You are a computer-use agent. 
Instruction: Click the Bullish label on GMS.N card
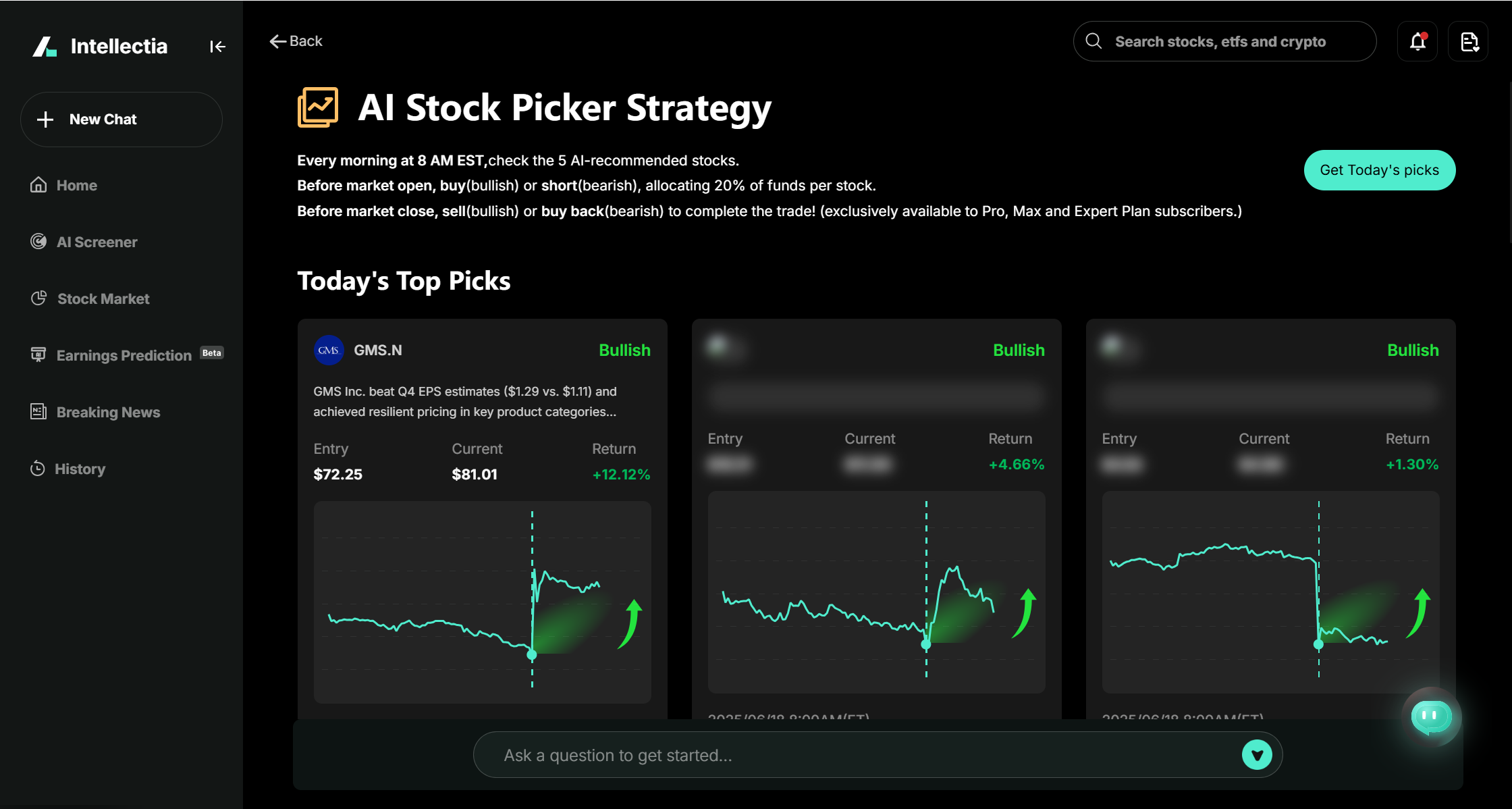point(624,350)
